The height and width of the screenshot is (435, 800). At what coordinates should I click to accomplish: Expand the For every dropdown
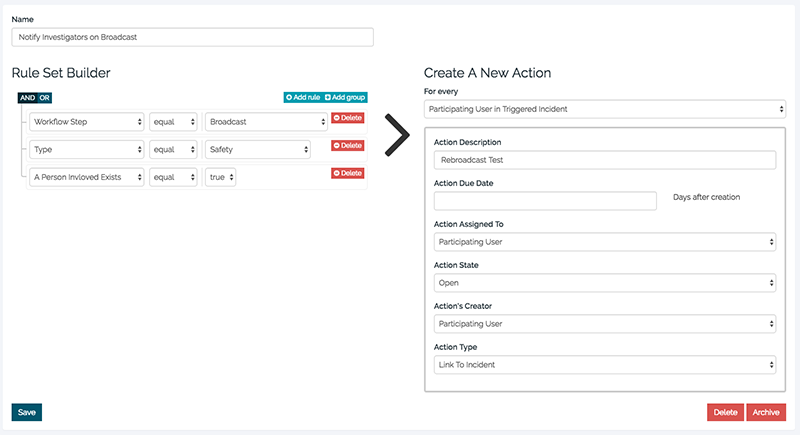(x=605, y=108)
